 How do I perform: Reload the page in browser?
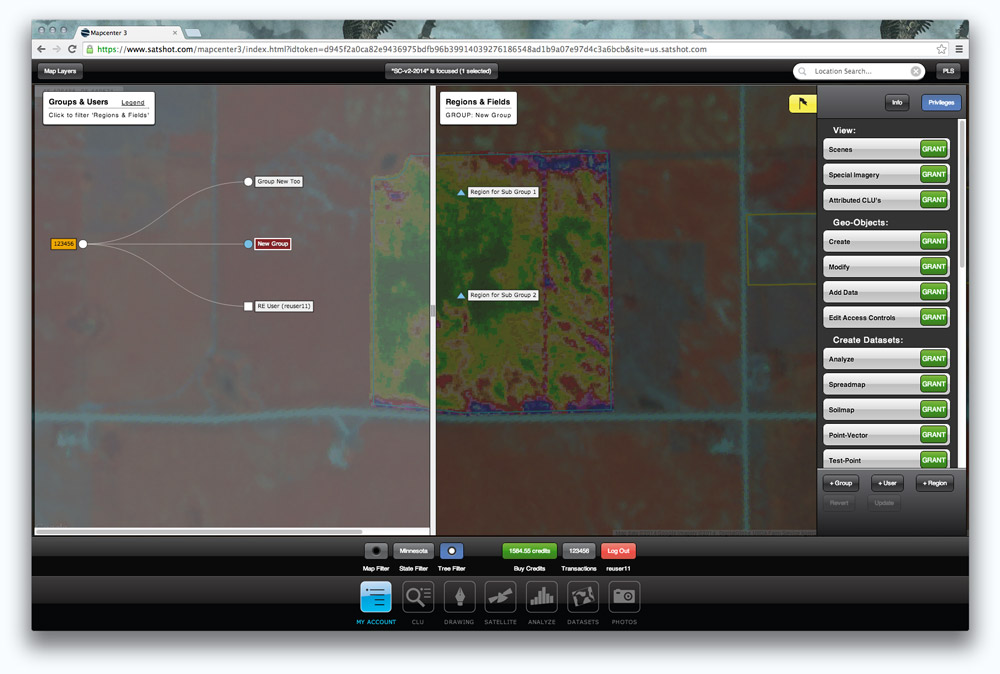click(x=72, y=49)
